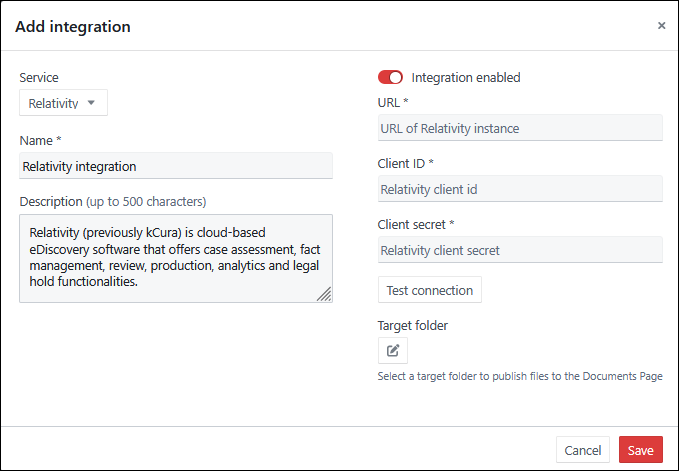Select the URL of Relativity instance field

point(520,128)
